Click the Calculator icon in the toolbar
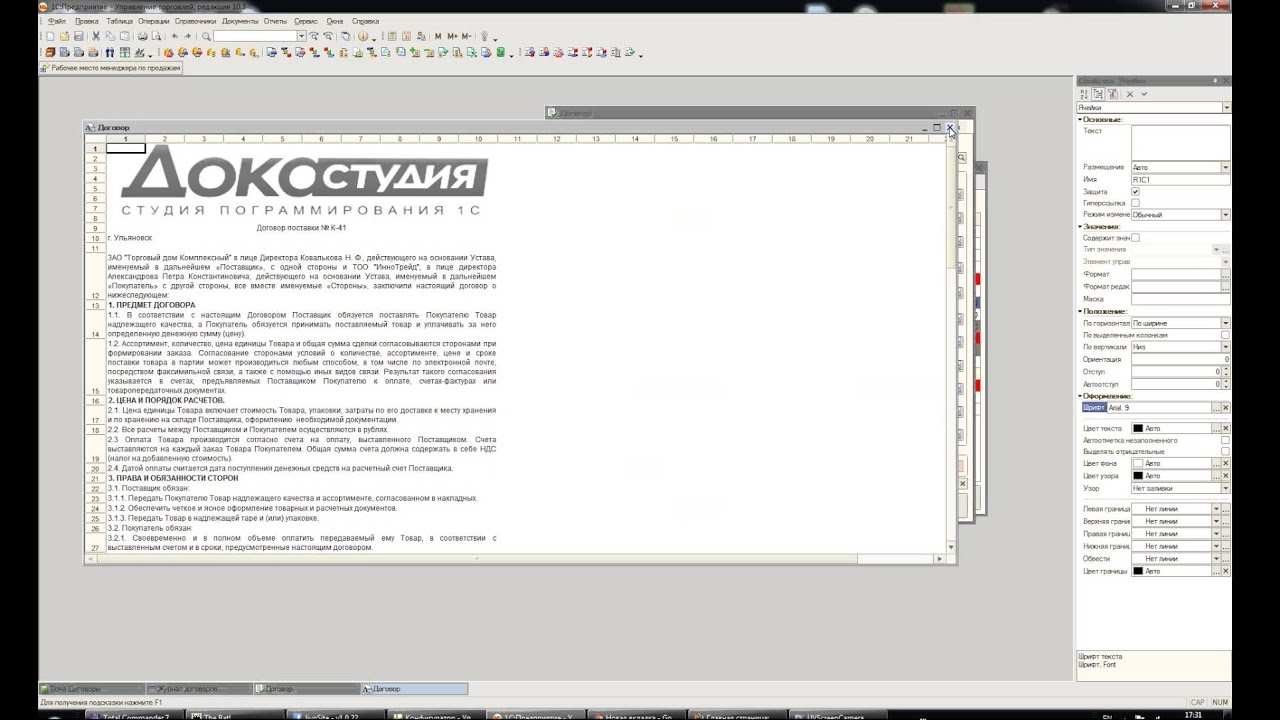The width and height of the screenshot is (1280, 720). pyautogui.click(x=392, y=36)
